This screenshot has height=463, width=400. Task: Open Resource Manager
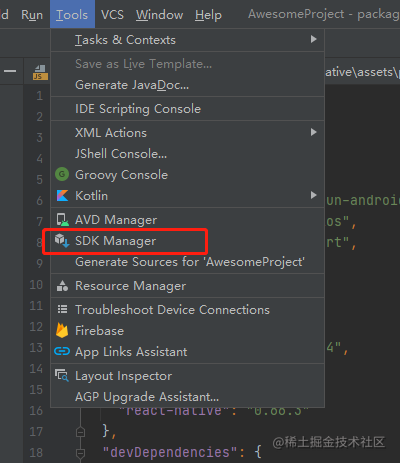coord(187,286)
